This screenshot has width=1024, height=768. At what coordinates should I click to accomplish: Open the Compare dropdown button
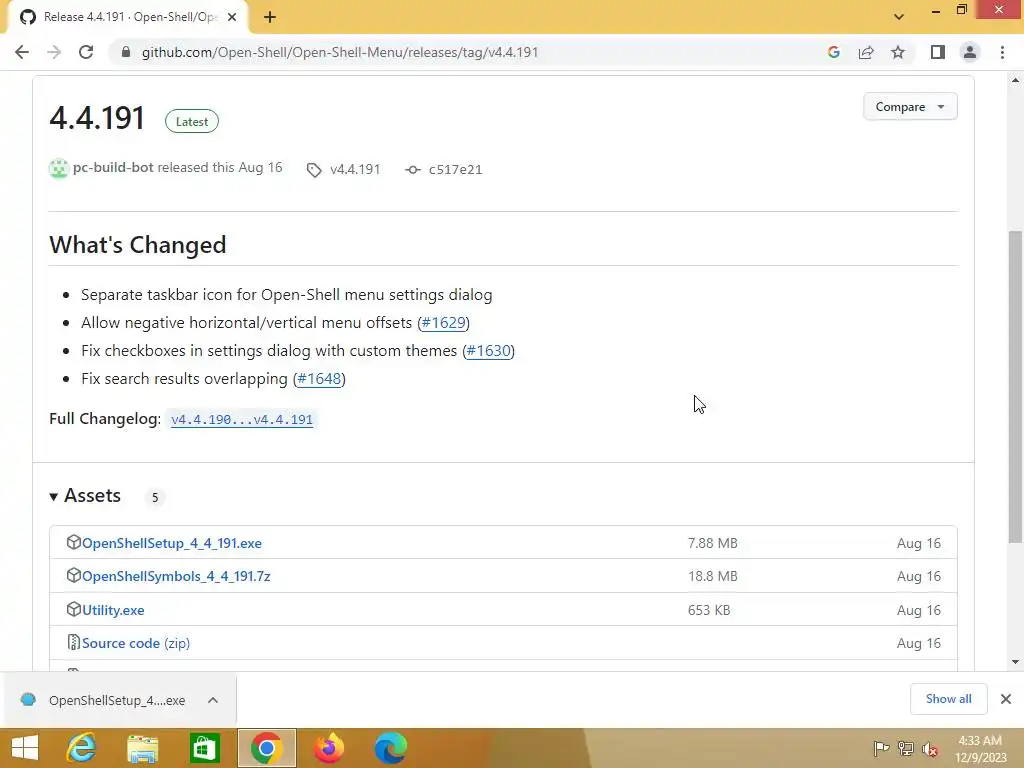[910, 106]
